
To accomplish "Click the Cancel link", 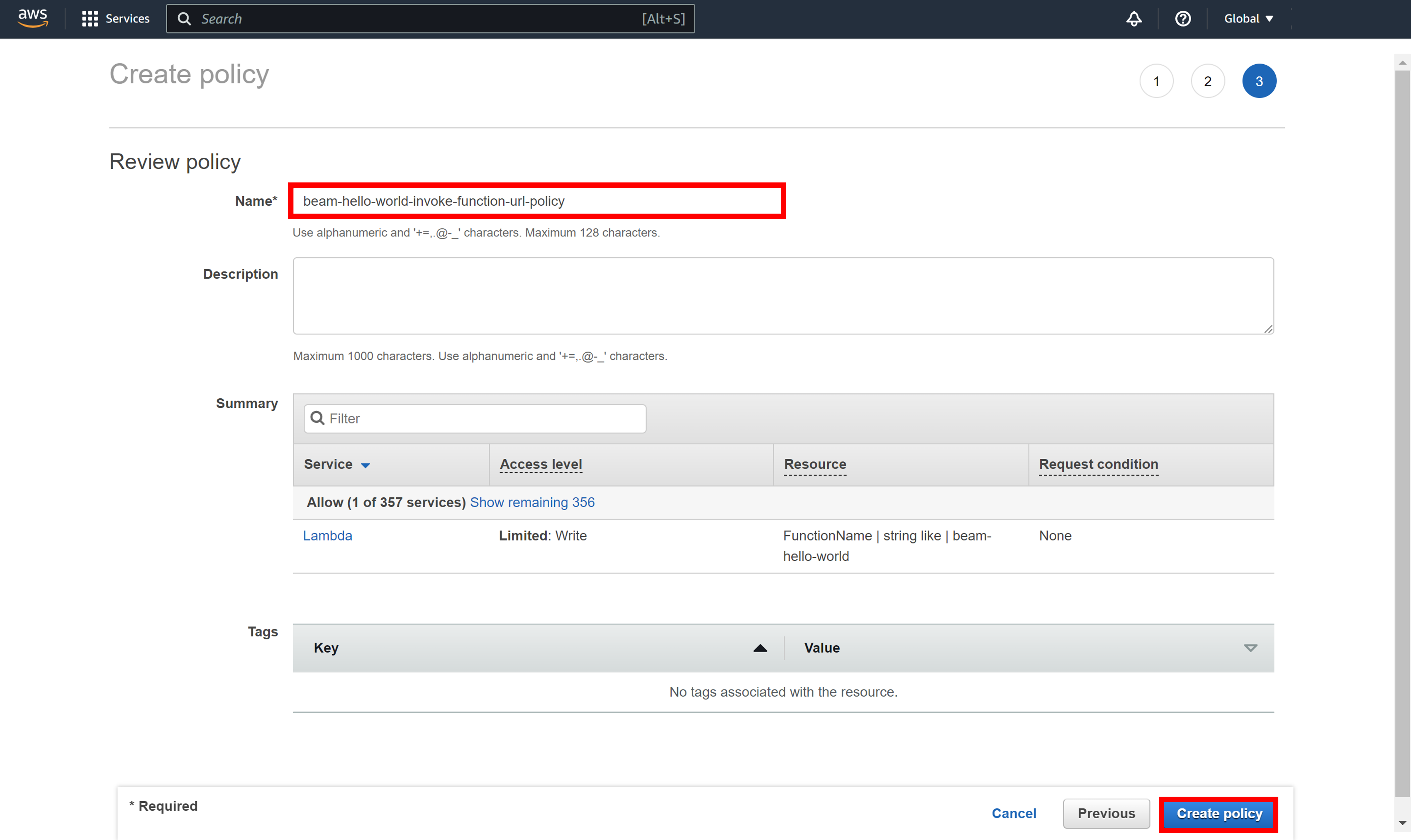I will 1013,813.
